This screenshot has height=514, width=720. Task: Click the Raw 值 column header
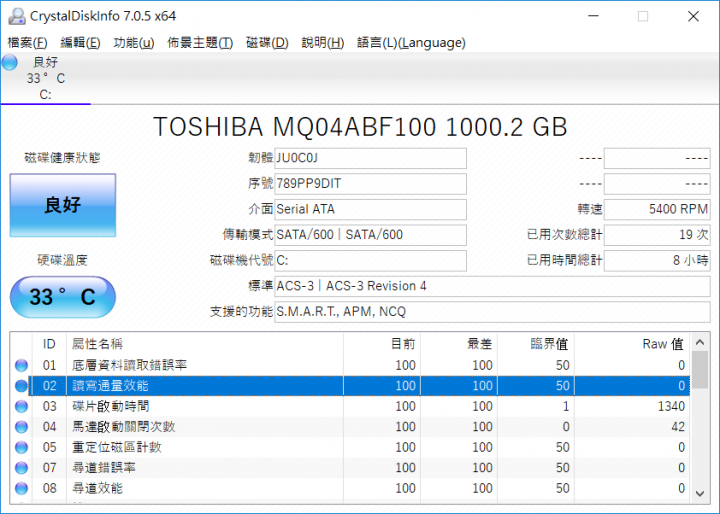pos(632,344)
